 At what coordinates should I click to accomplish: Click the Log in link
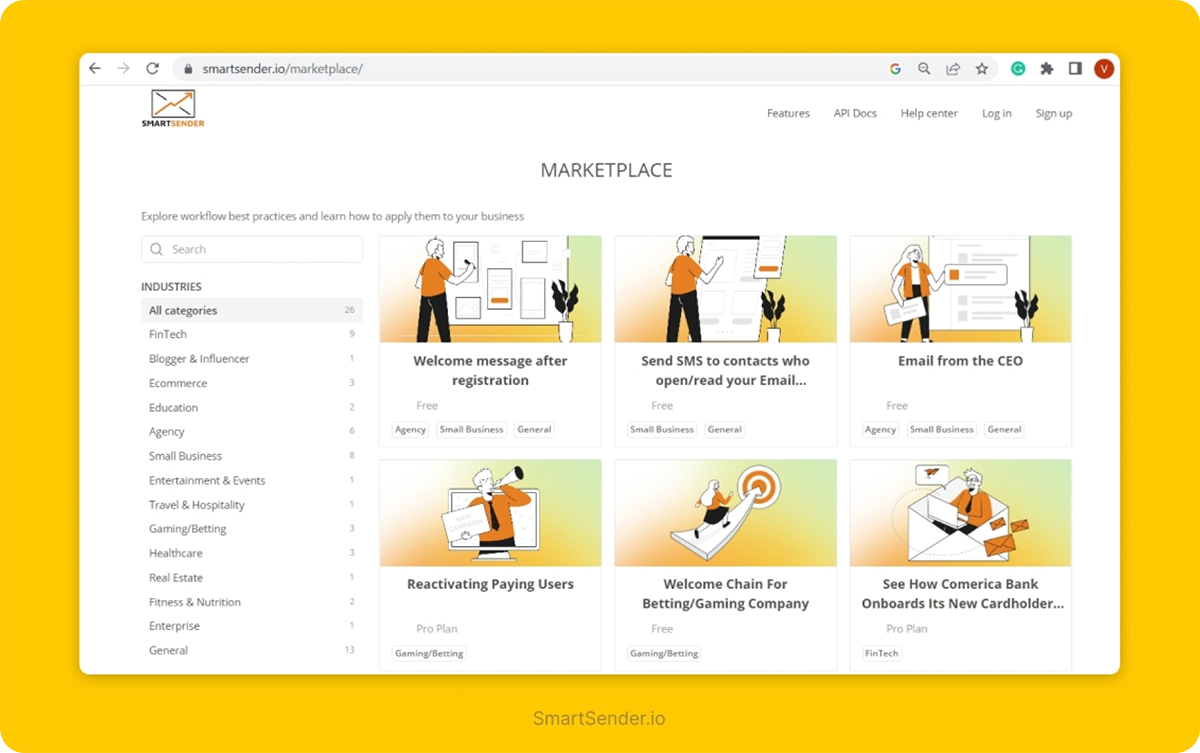click(x=996, y=114)
